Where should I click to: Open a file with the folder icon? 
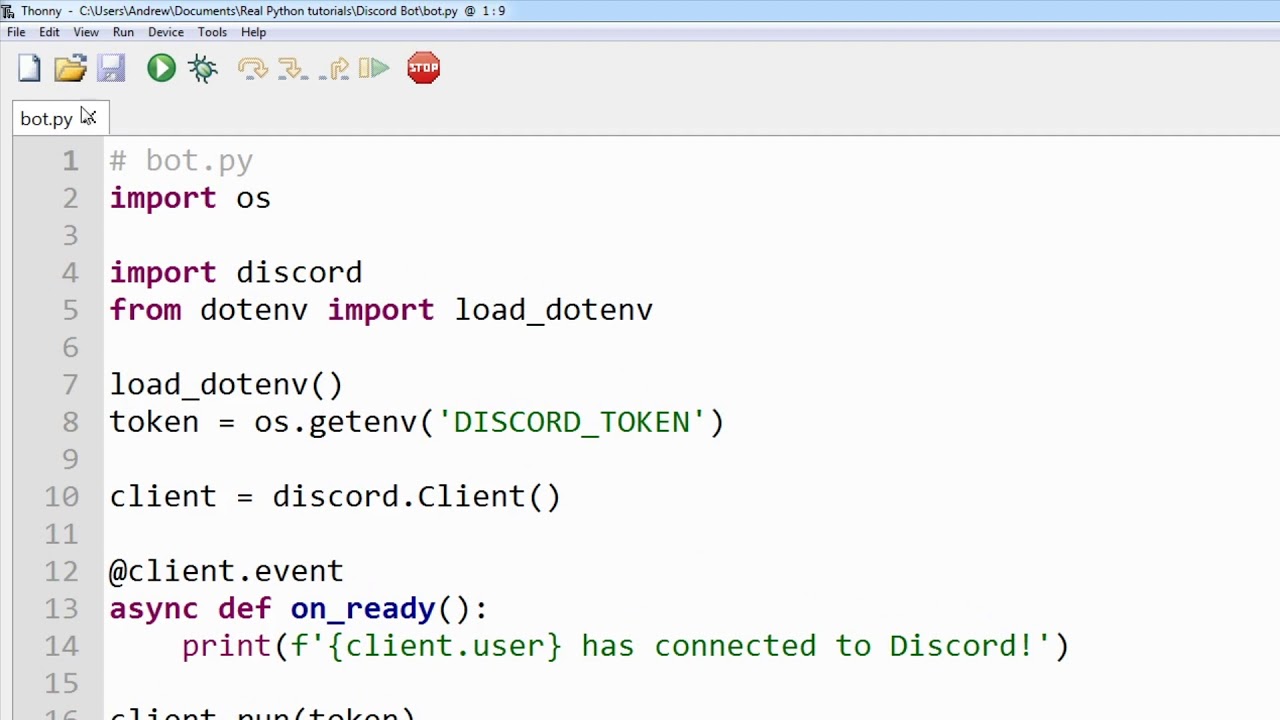click(70, 68)
